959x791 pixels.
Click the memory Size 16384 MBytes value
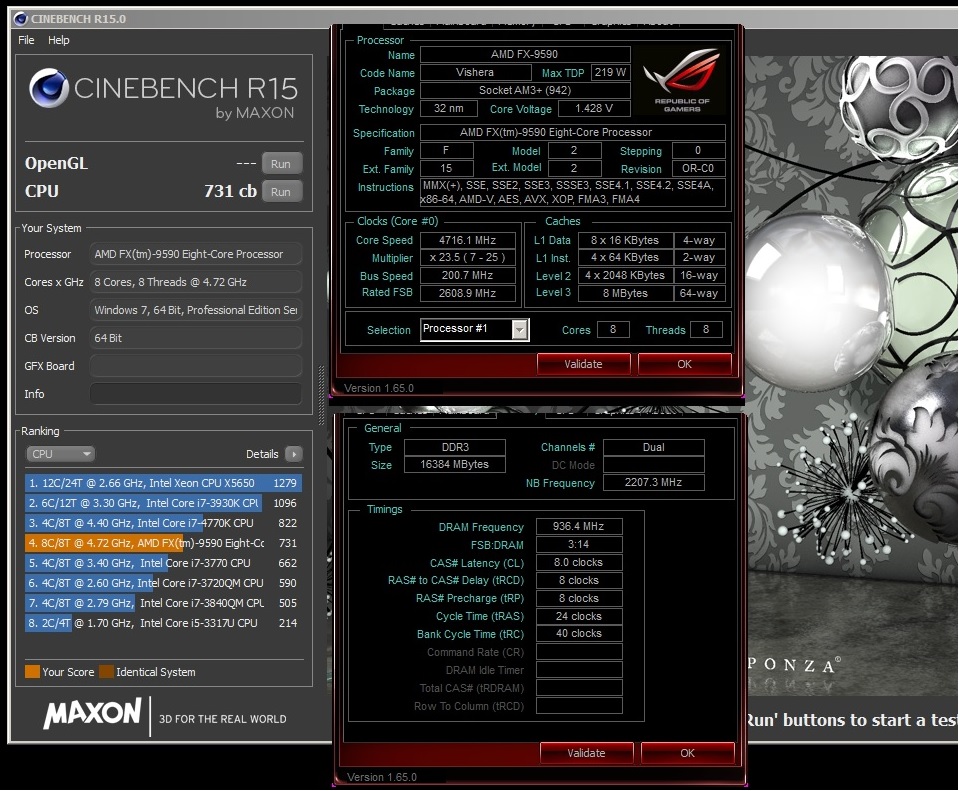[454, 464]
